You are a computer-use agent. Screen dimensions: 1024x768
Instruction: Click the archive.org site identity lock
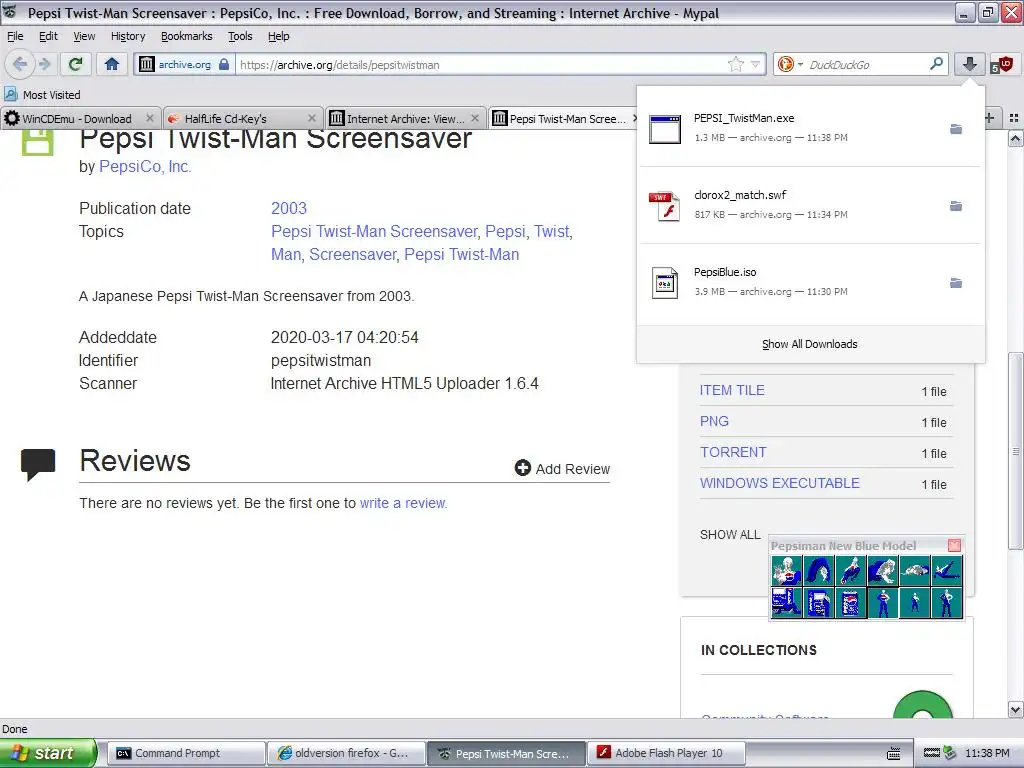click(185, 64)
